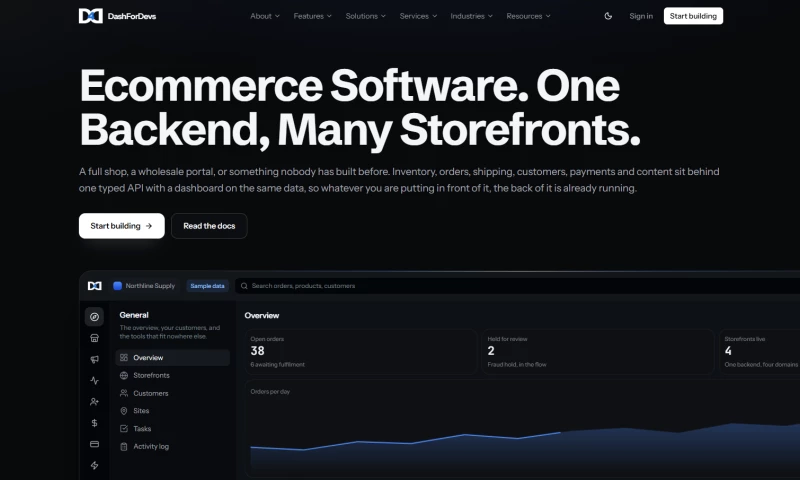Screen dimensions: 800x480
Task: Click the grid icon beside Overview
Action: (x=123, y=358)
